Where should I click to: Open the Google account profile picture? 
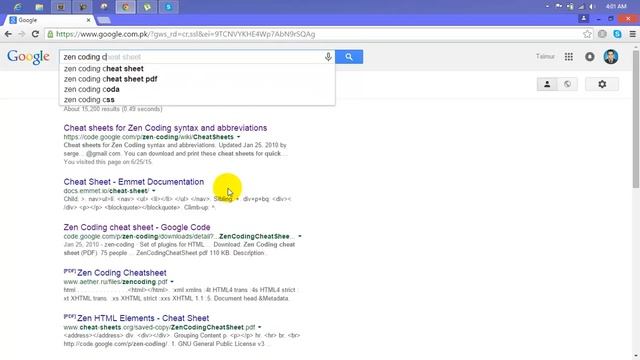point(611,57)
